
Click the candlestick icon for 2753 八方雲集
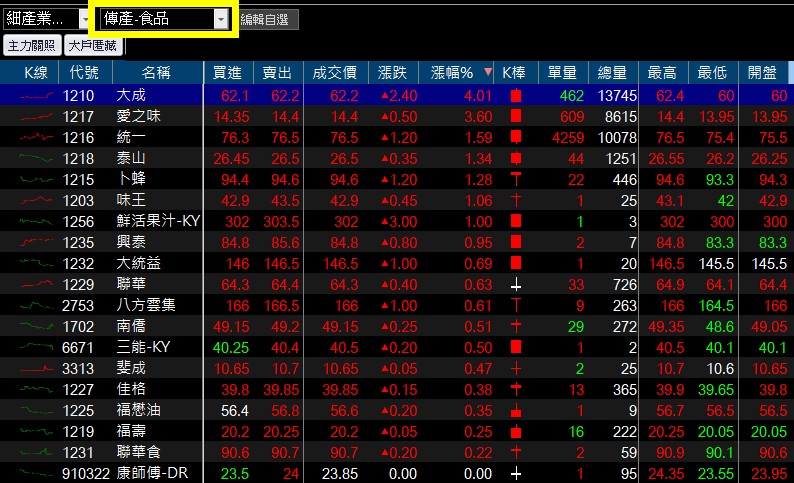pos(516,305)
